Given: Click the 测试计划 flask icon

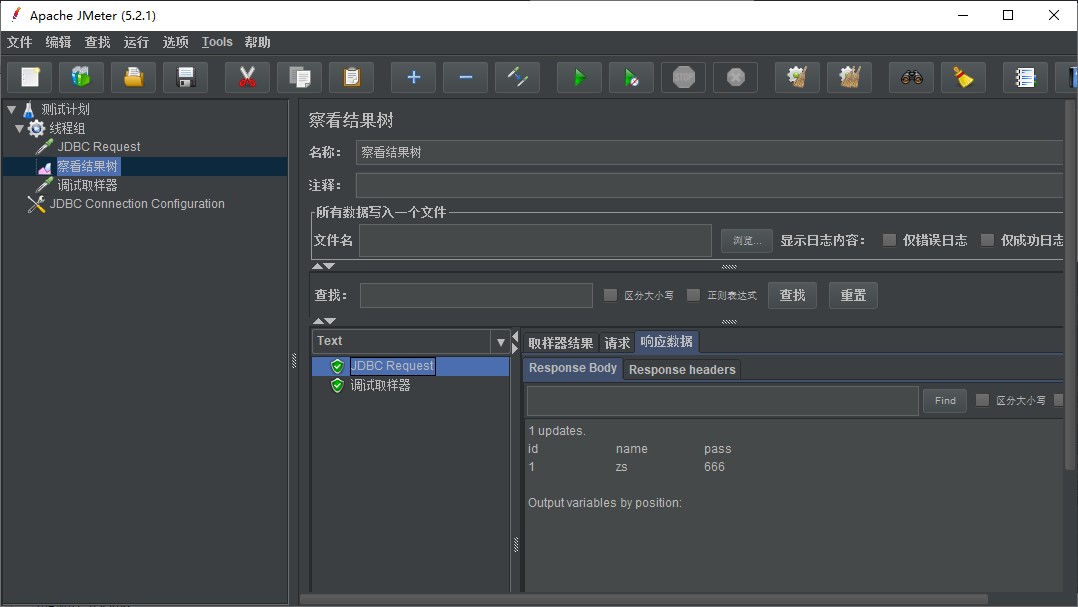Looking at the screenshot, I should coord(28,109).
